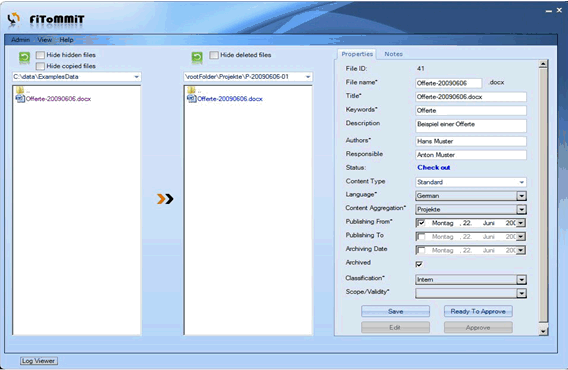Click the orange double-arrow transfer icon

165,199
